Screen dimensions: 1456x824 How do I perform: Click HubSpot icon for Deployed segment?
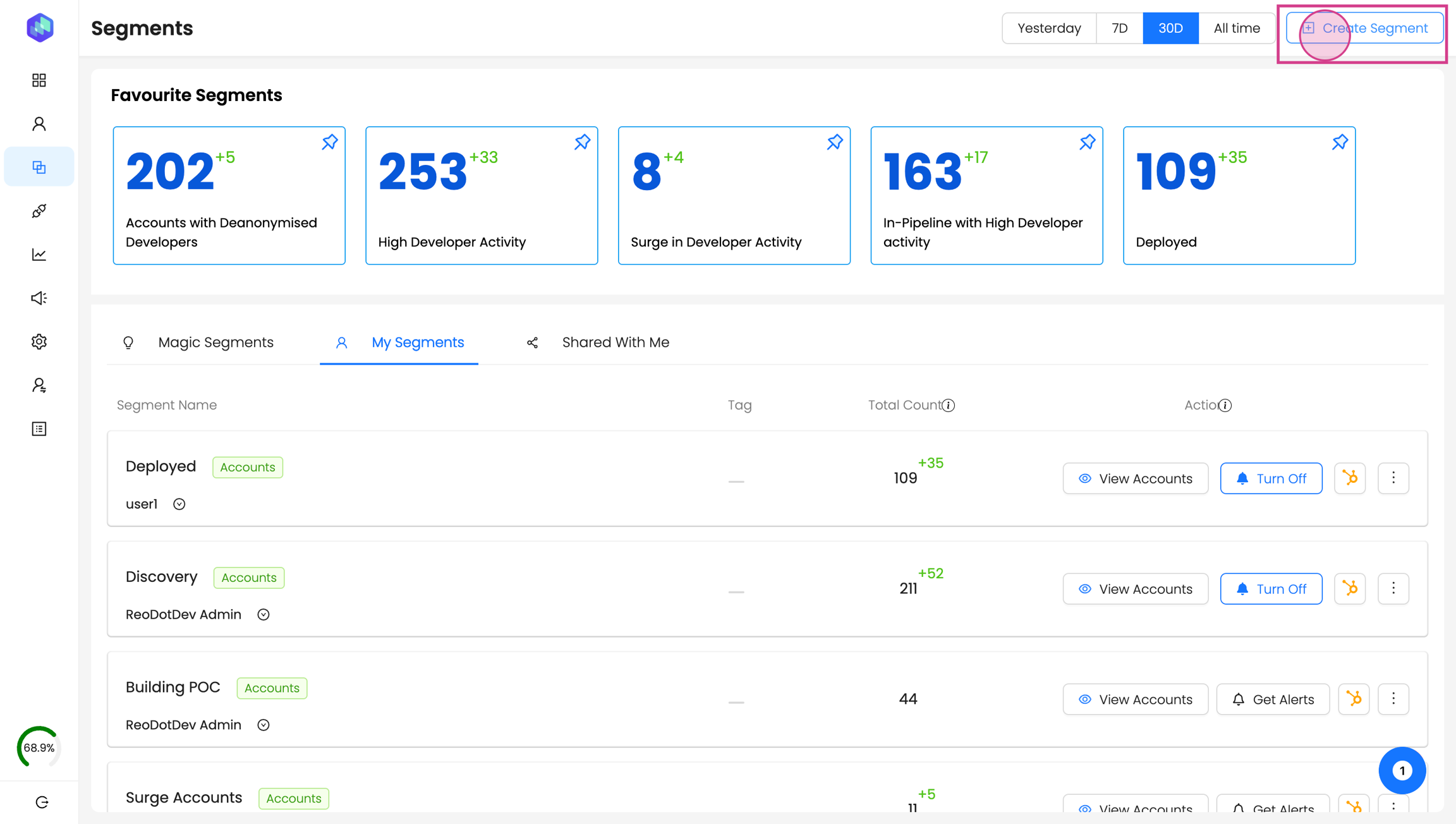(1350, 478)
